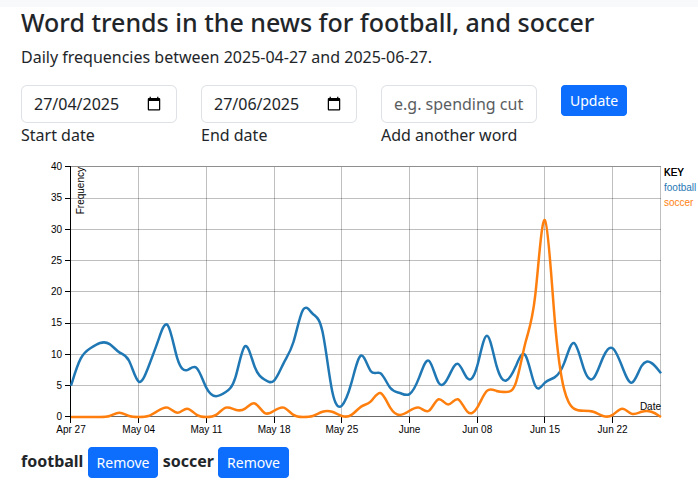Remove the soccer word
The height and width of the screenshot is (499, 698).
(x=253, y=463)
